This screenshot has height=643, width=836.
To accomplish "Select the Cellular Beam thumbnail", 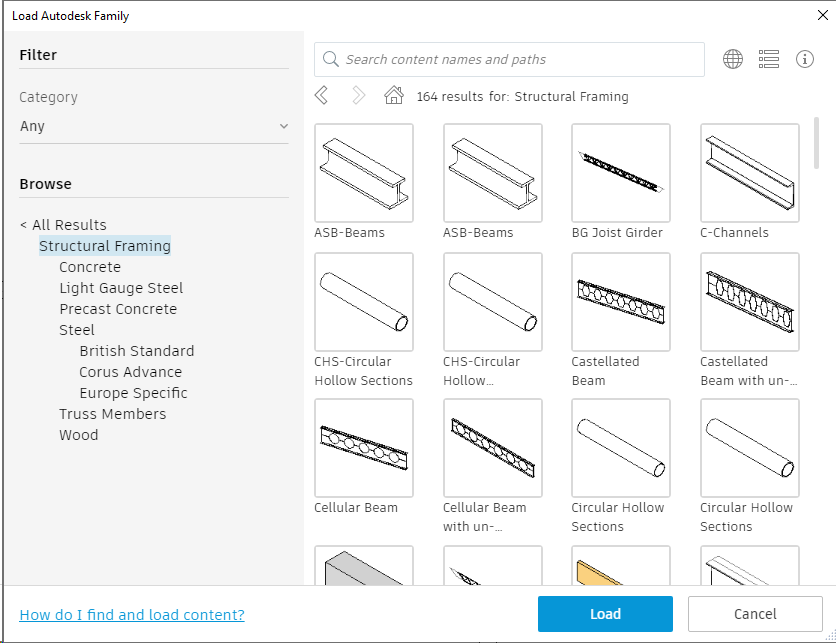I will point(364,448).
